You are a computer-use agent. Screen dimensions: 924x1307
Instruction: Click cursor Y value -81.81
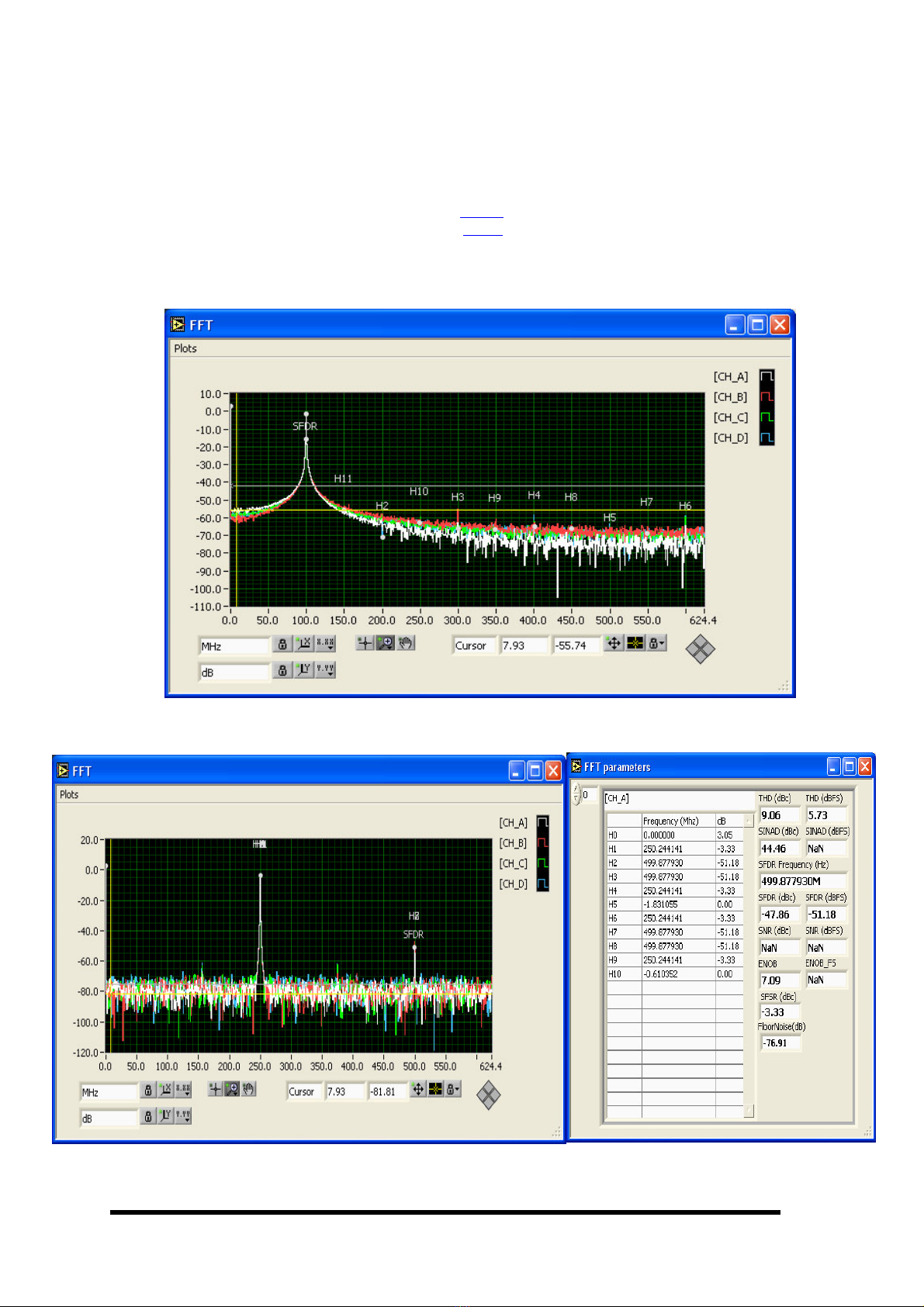[x=387, y=1091]
